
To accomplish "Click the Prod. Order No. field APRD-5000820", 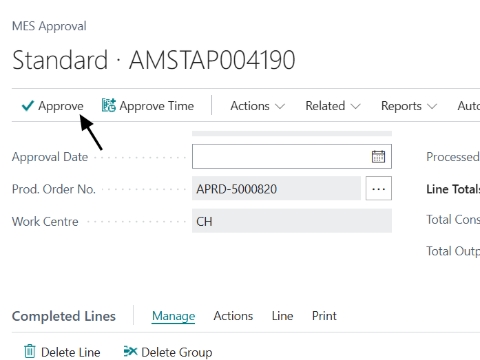I will pyautogui.click(x=276, y=189).
